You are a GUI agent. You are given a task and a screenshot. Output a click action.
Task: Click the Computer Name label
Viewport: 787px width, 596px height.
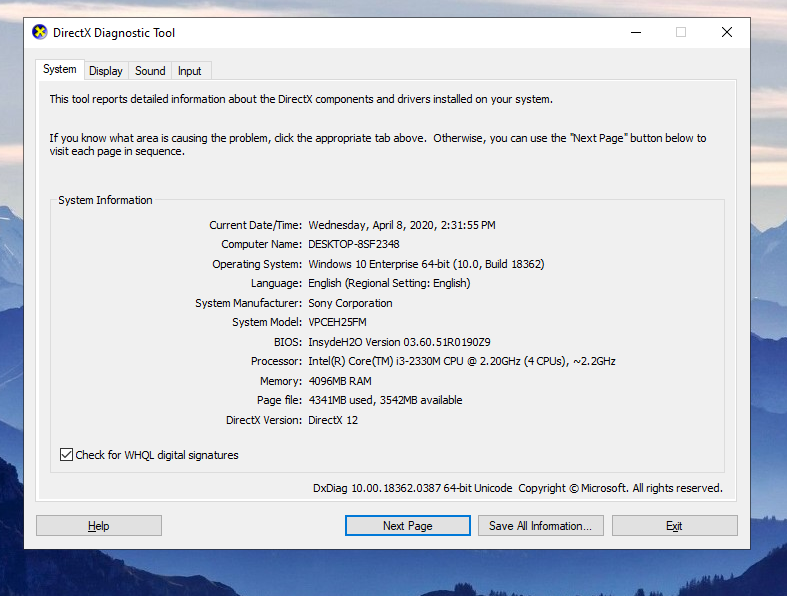point(261,244)
